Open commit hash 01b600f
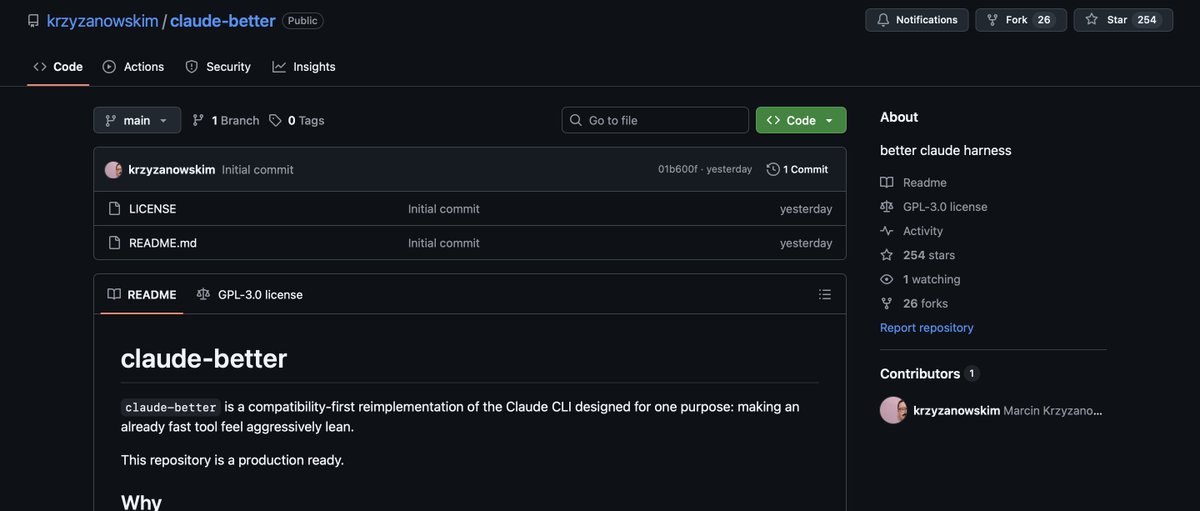Viewport: 1200px width, 511px height. (x=678, y=170)
